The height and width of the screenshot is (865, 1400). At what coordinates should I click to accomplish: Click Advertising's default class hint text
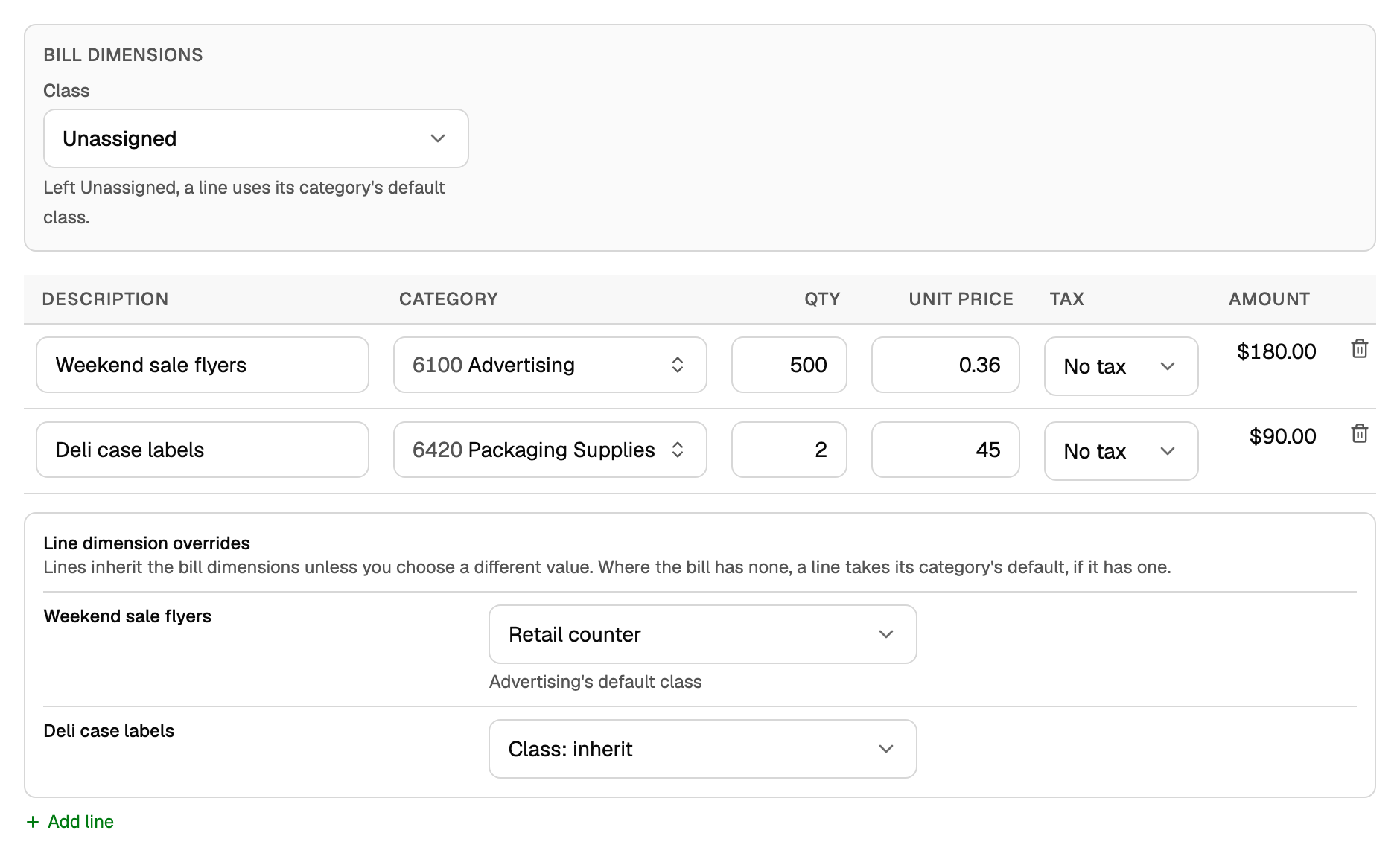point(596,682)
